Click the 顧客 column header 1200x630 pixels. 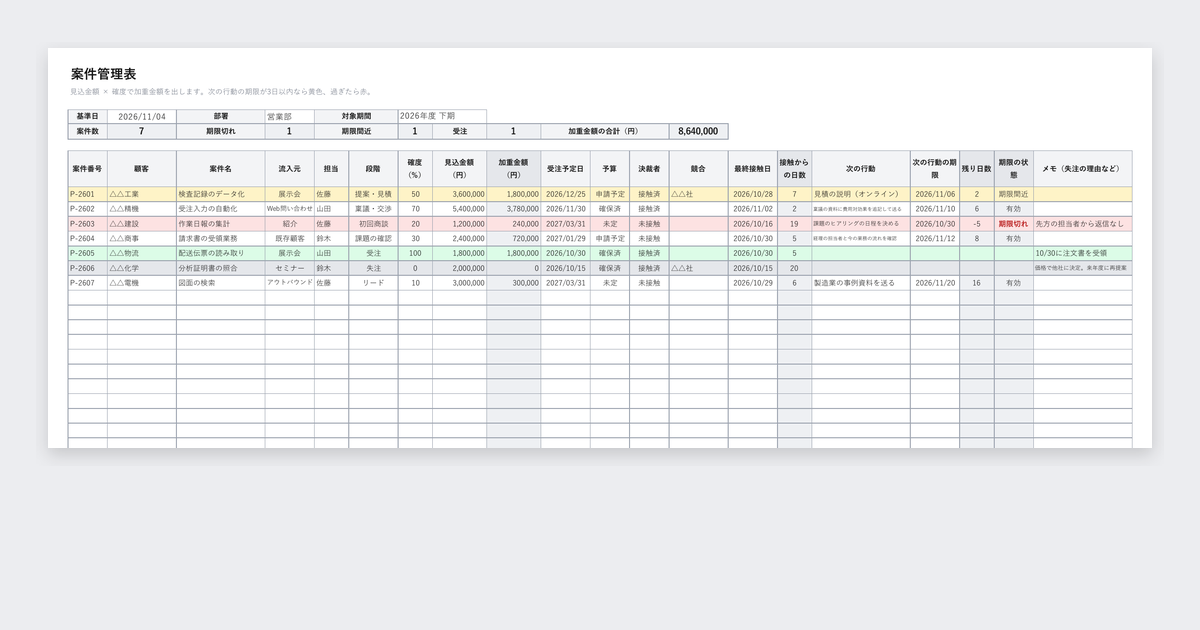[142, 168]
